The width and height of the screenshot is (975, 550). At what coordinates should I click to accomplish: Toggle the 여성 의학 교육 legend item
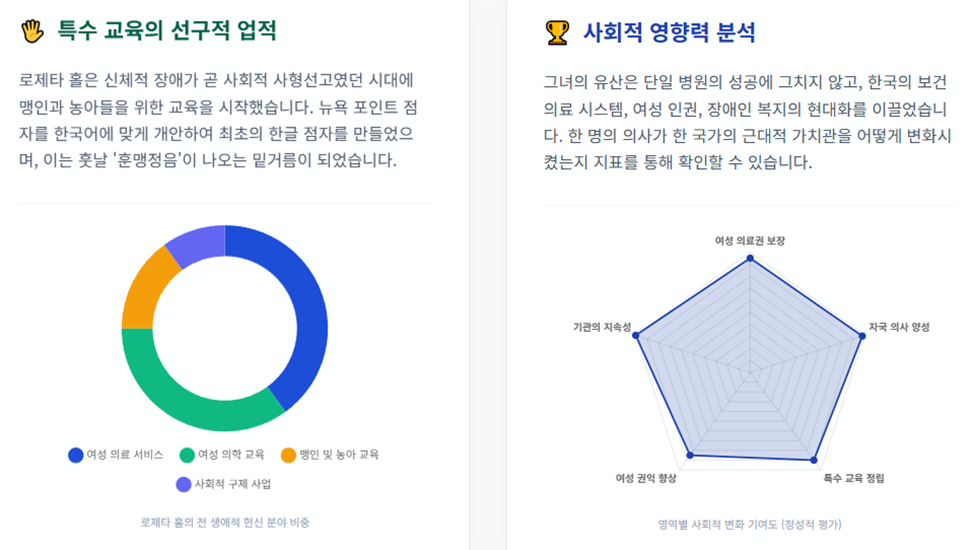pos(222,455)
